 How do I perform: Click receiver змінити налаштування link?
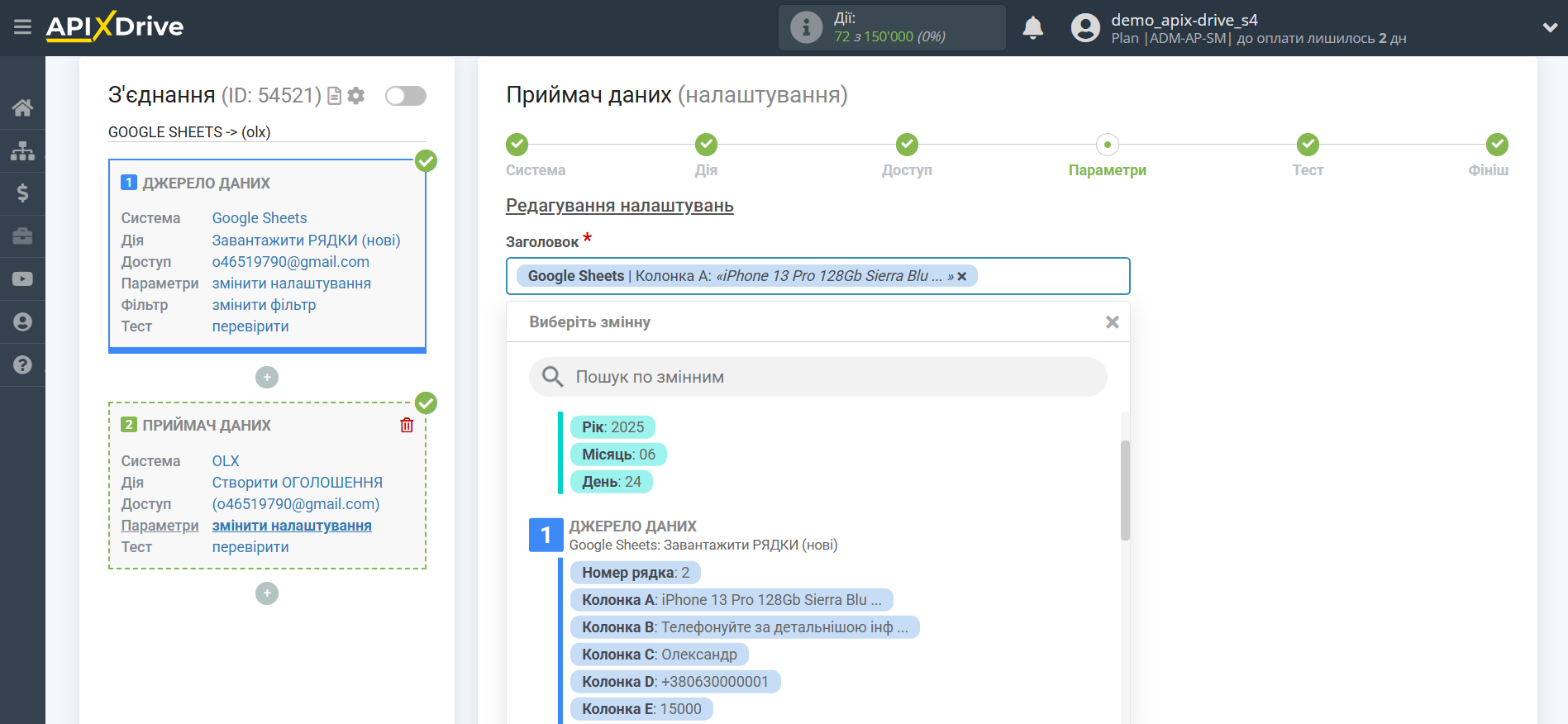292,526
